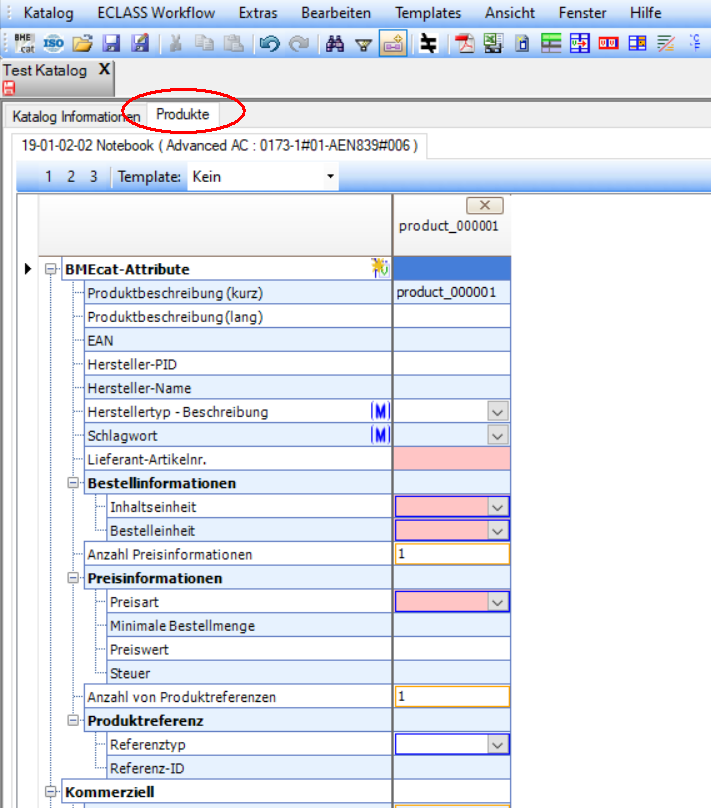
Task: Open the Inhaltseinheit dropdown
Action: 497,507
